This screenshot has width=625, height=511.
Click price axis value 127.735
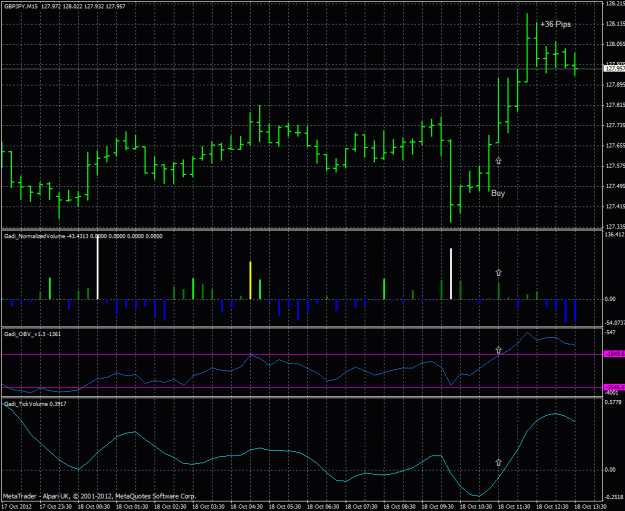[615, 126]
